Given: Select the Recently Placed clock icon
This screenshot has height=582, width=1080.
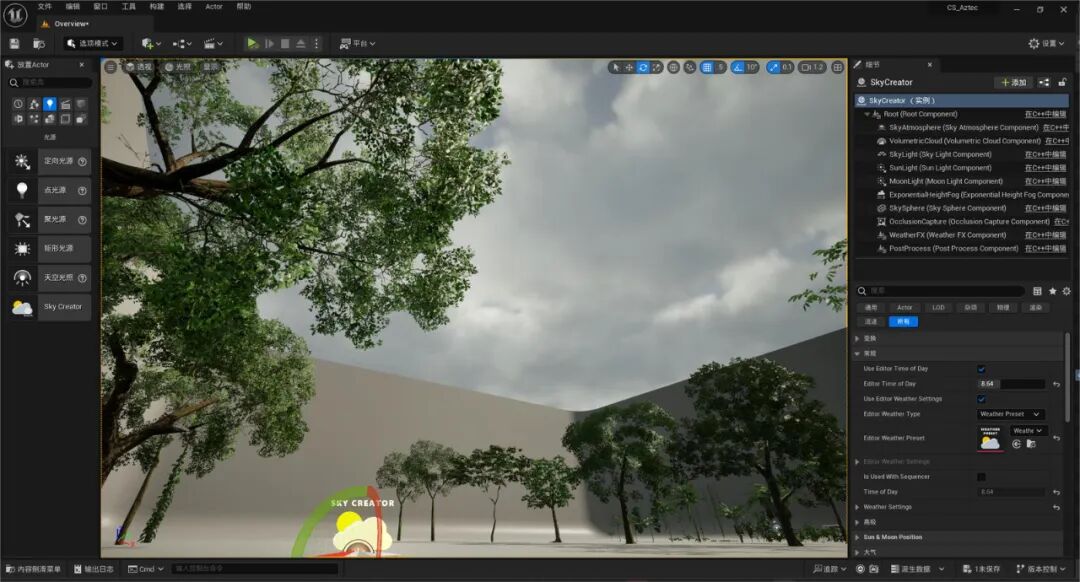Looking at the screenshot, I should click(x=18, y=104).
